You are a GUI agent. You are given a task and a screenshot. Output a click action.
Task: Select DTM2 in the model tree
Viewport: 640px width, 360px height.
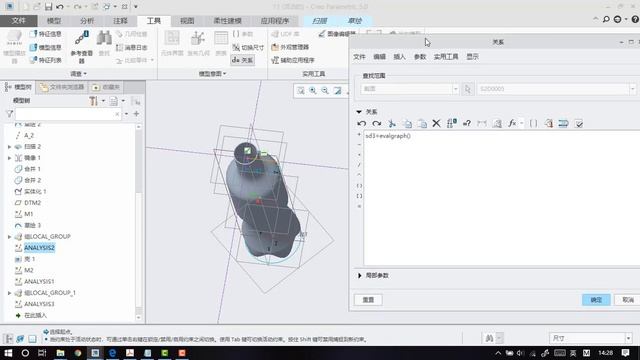(x=32, y=202)
